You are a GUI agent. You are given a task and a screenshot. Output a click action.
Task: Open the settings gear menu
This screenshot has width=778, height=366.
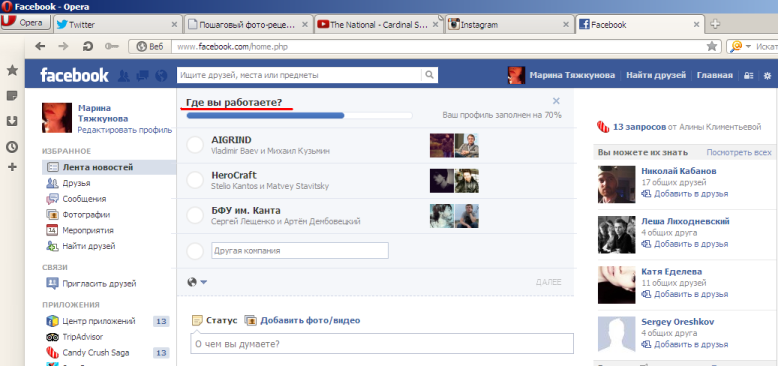coord(767,76)
